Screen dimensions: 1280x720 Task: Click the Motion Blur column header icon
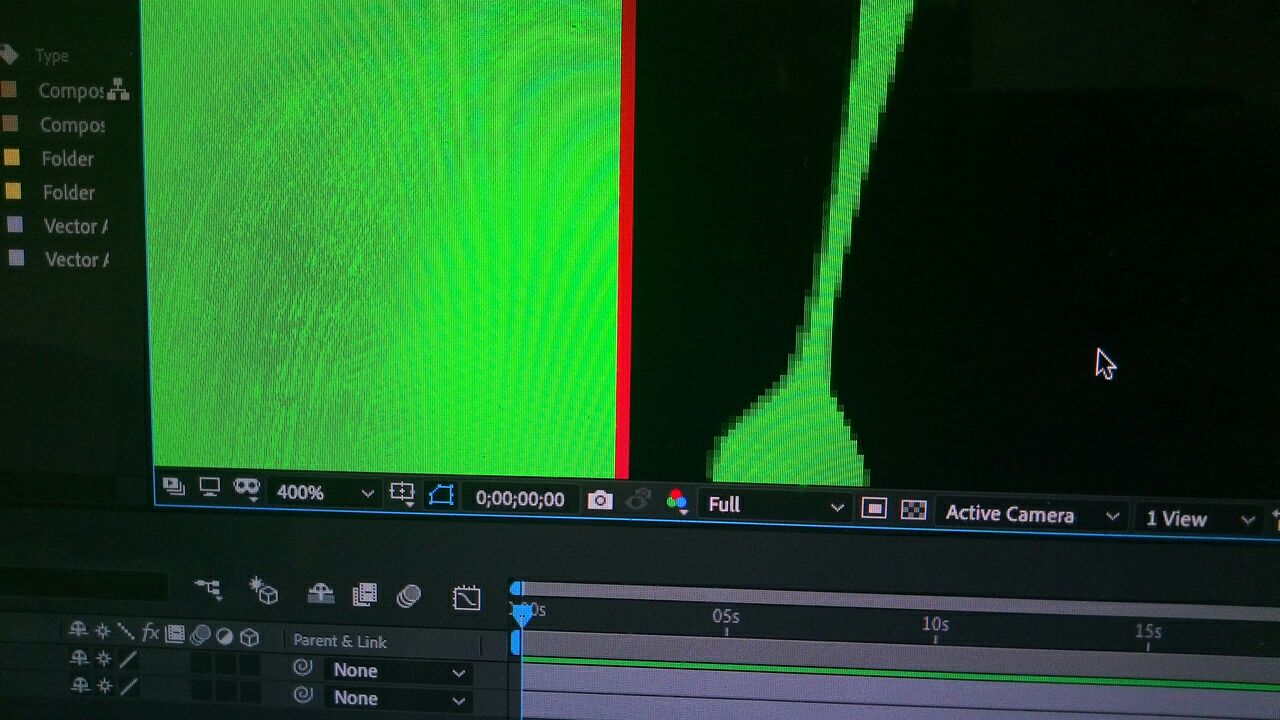click(200, 635)
